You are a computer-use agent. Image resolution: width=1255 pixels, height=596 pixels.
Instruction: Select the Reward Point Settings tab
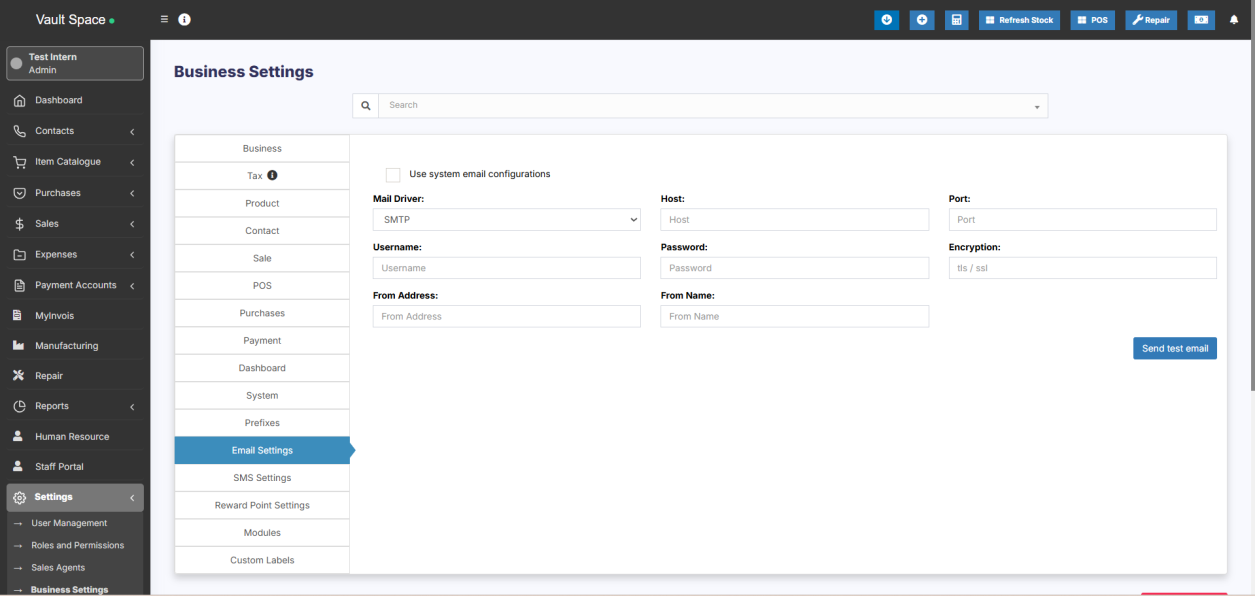pos(262,505)
